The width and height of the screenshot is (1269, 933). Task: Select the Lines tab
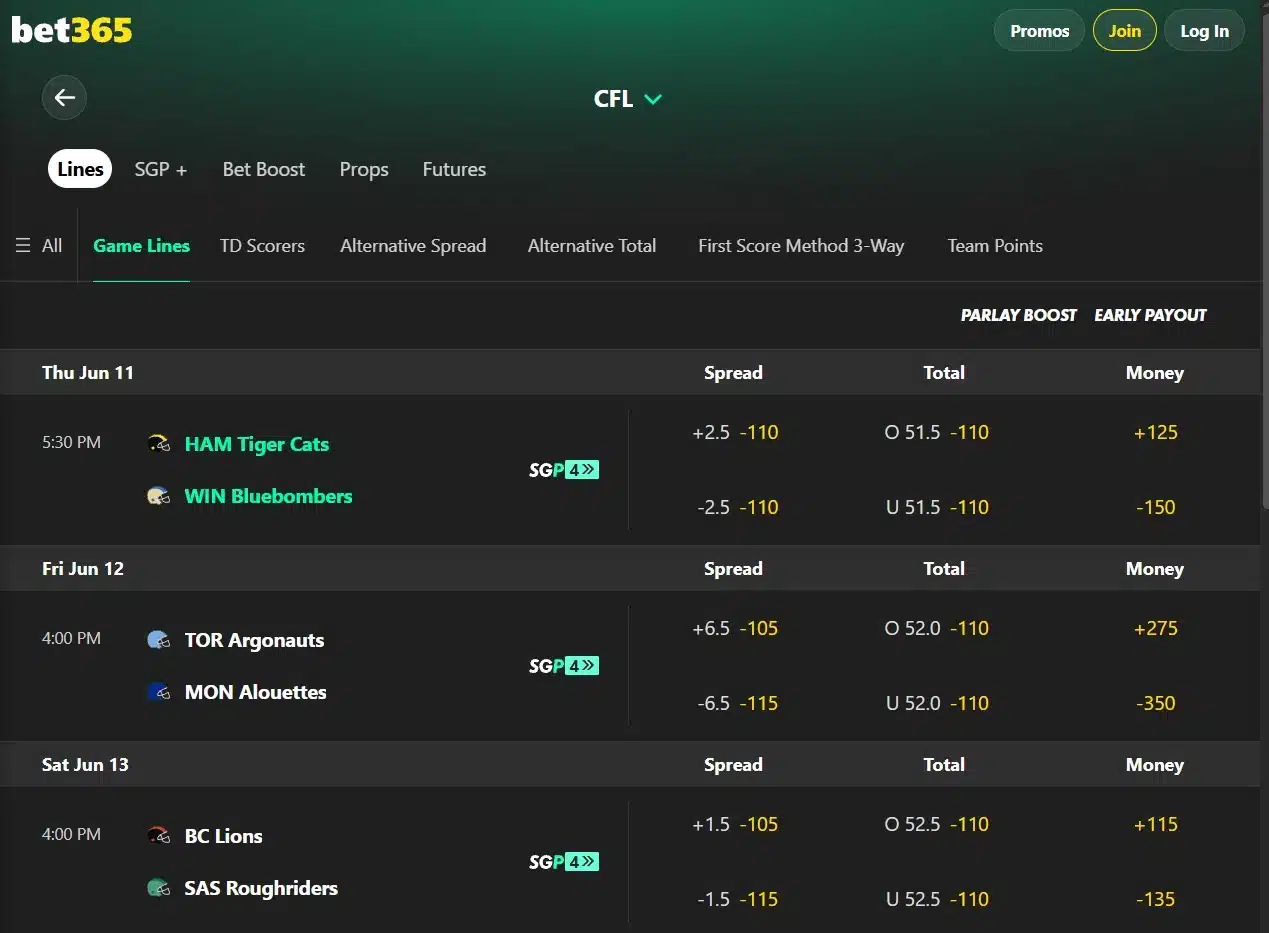coord(80,169)
